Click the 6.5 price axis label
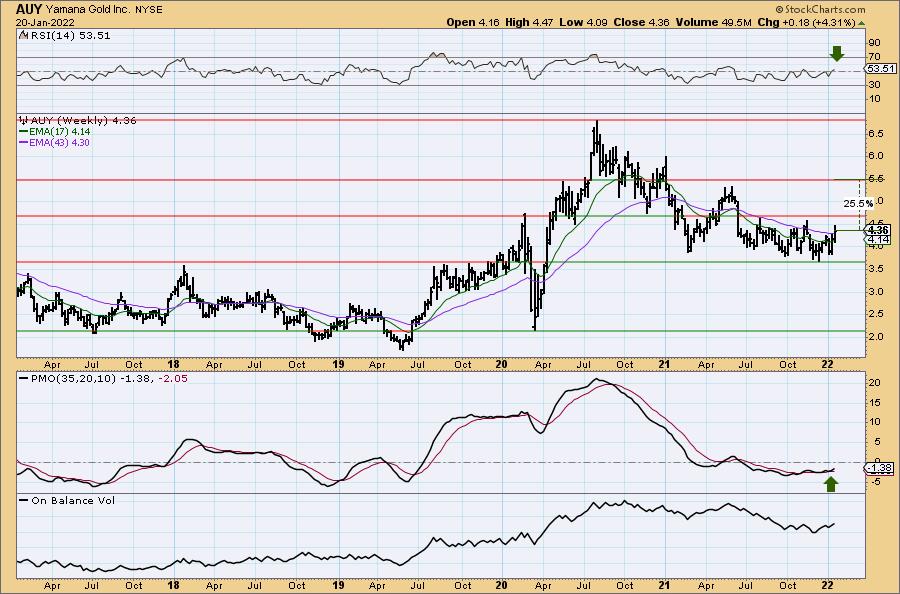Screen dimensions: 900x594 click(x=875, y=133)
